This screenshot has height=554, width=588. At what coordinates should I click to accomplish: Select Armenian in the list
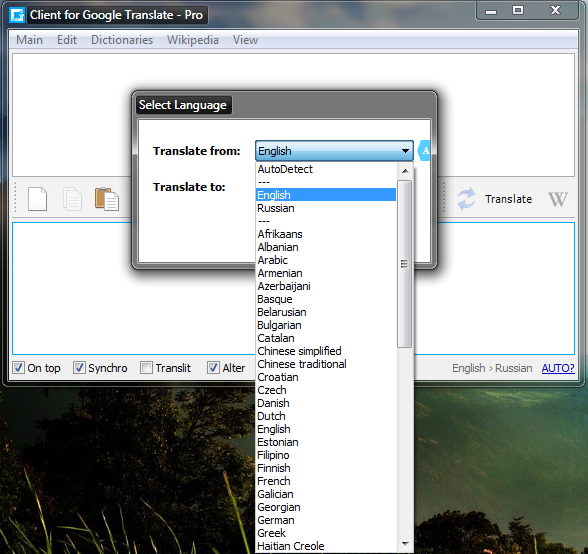[x=326, y=273]
